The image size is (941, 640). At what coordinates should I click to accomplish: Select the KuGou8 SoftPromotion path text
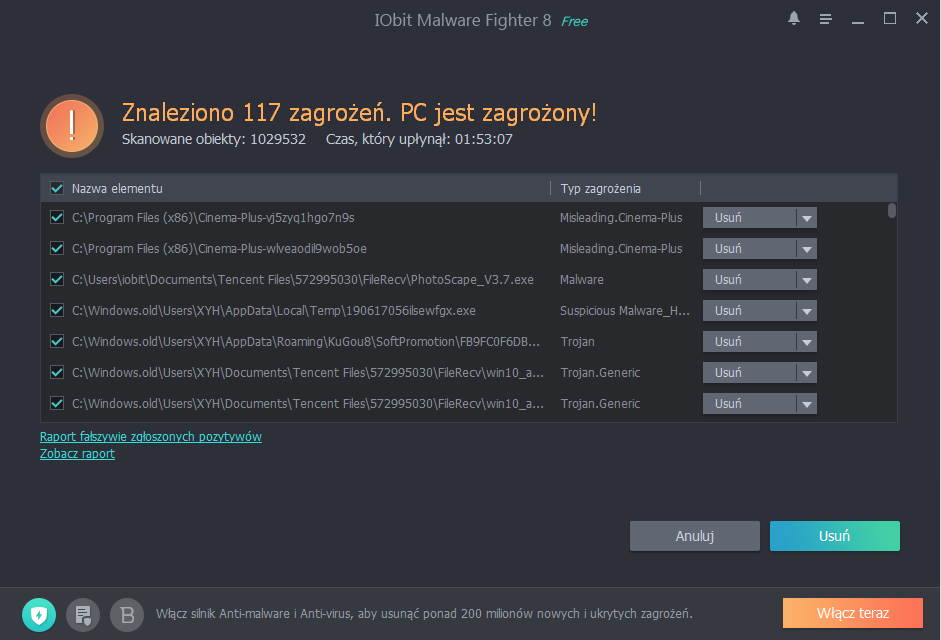tap(306, 342)
